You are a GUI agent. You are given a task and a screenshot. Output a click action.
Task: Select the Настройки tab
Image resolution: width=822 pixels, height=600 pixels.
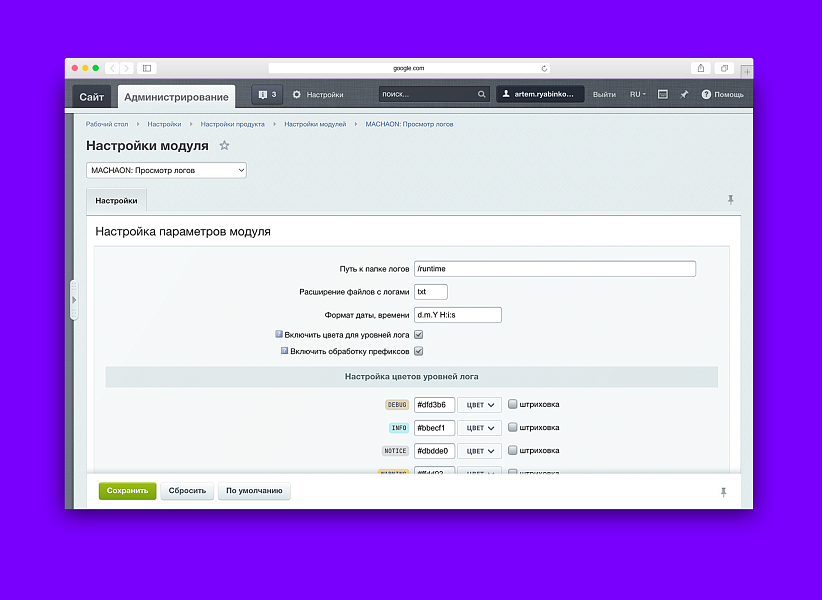pyautogui.click(x=117, y=201)
